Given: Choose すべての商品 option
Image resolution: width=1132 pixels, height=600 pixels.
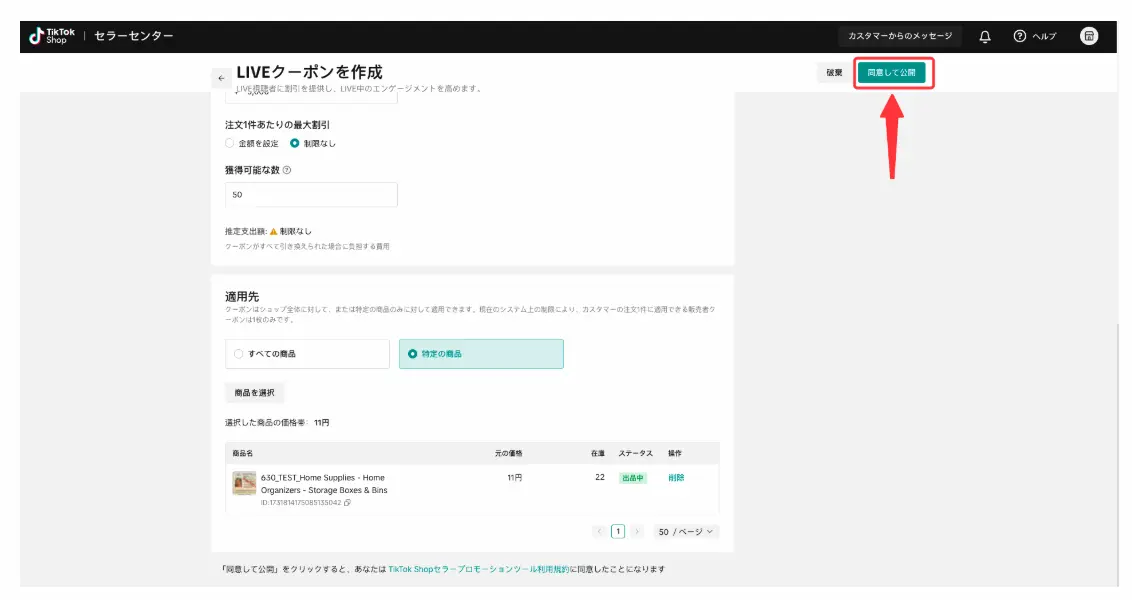Looking at the screenshot, I should coord(307,354).
